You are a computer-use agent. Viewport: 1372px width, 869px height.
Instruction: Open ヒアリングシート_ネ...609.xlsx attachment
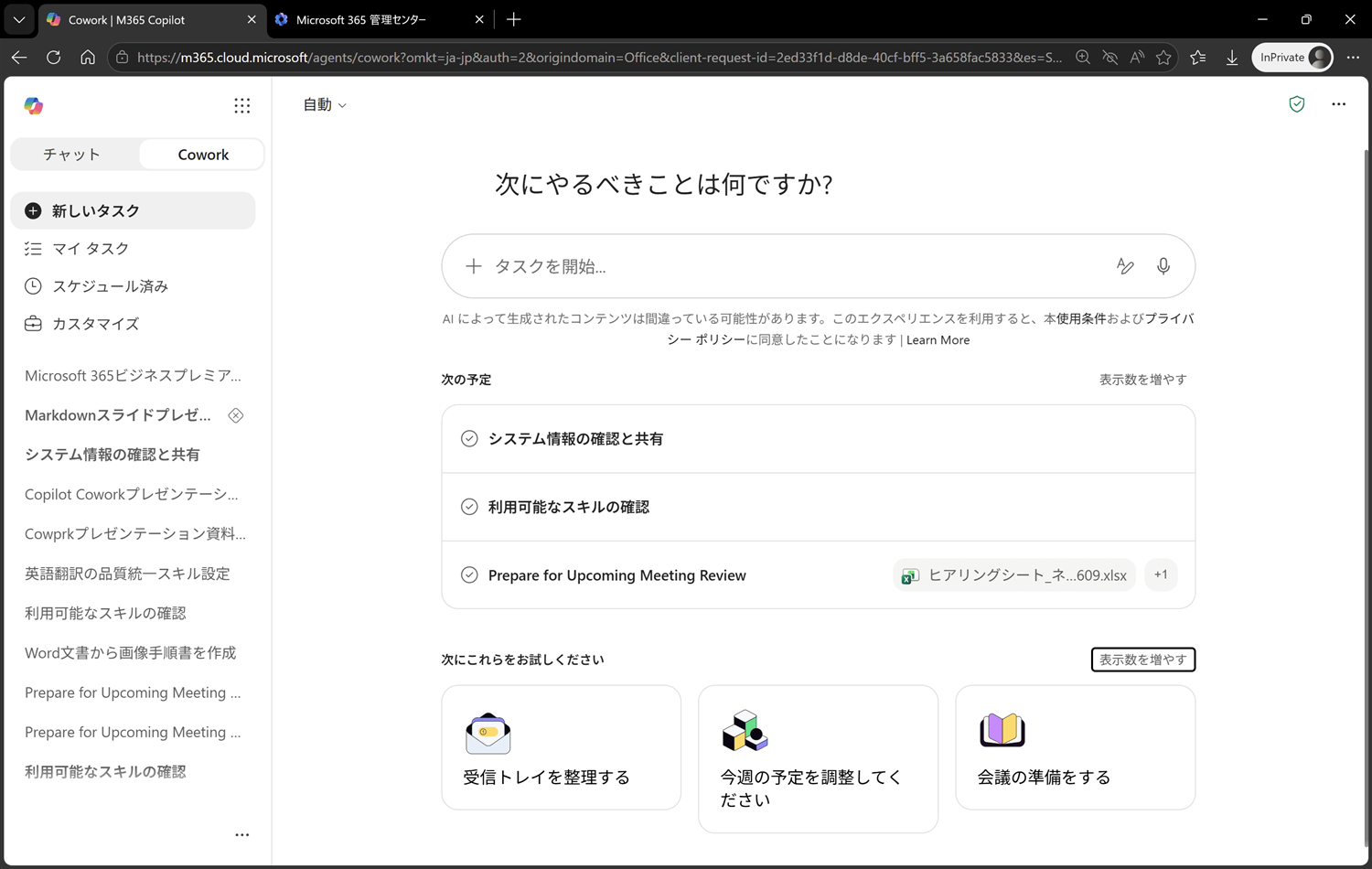click(x=1013, y=575)
